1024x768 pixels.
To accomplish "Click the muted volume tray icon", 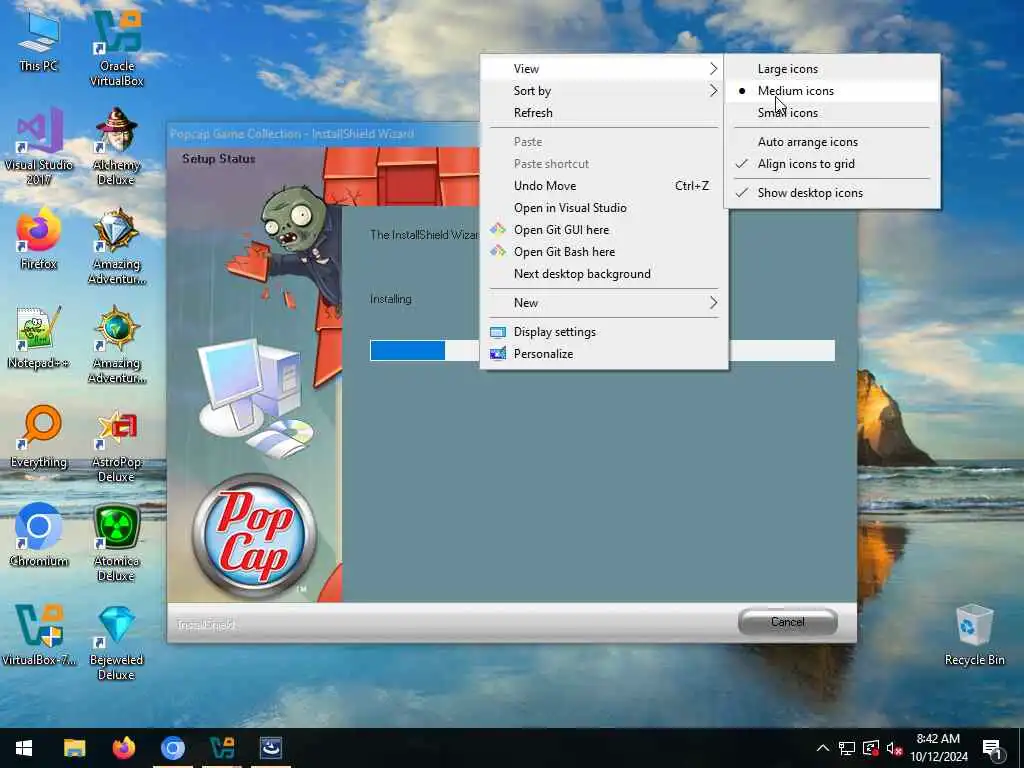I will [894, 748].
